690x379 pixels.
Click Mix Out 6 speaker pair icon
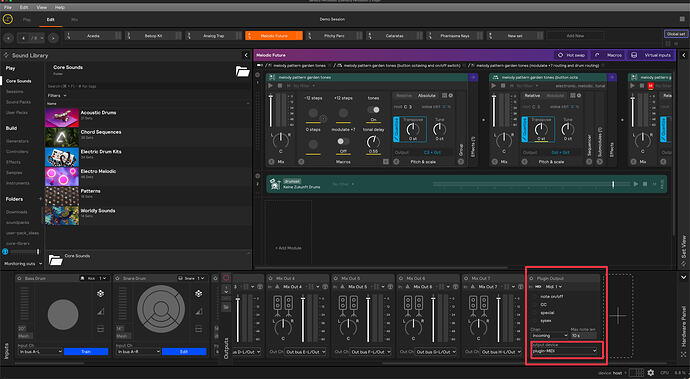(x=413, y=306)
